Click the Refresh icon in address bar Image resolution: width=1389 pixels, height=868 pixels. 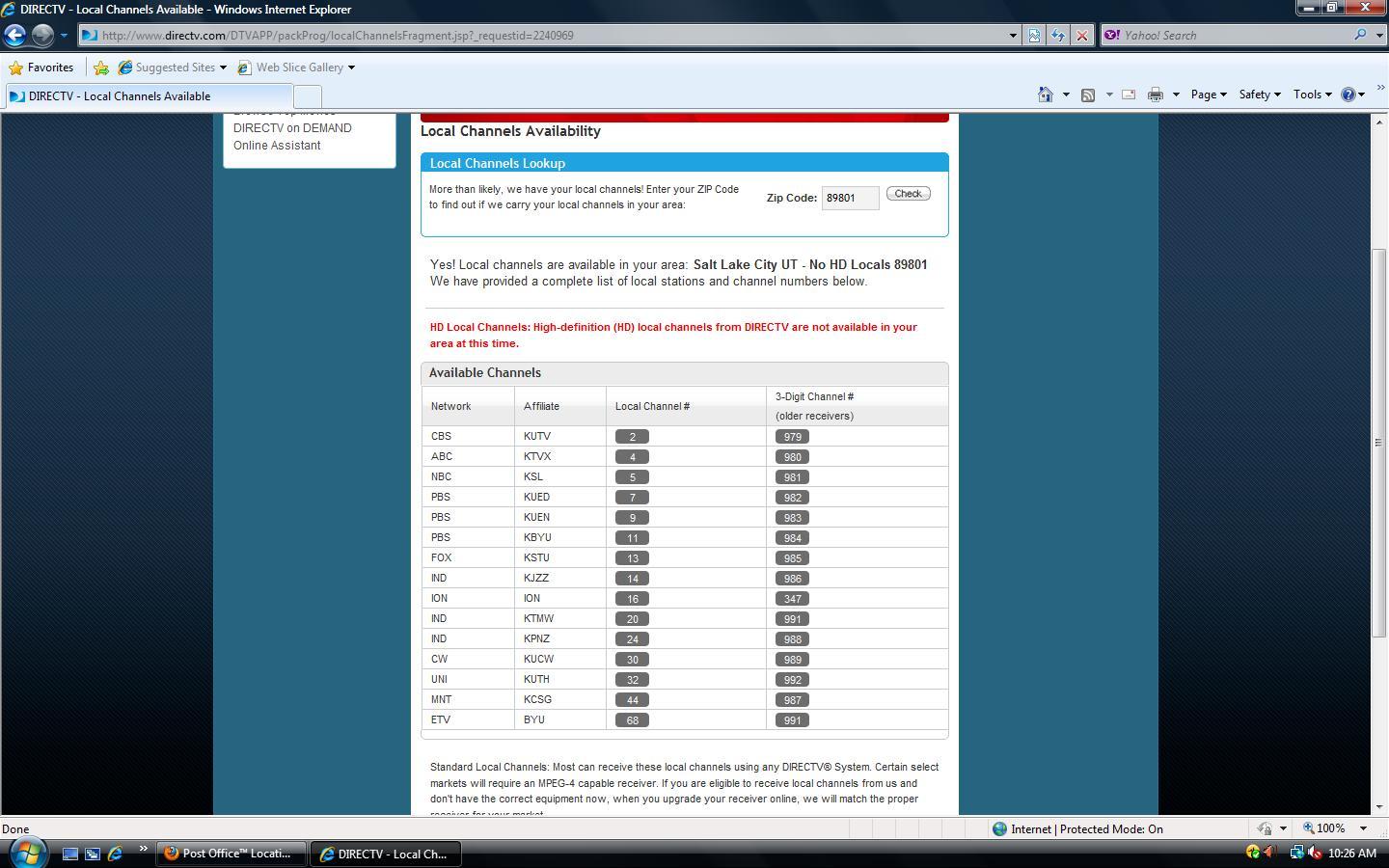tap(1058, 36)
